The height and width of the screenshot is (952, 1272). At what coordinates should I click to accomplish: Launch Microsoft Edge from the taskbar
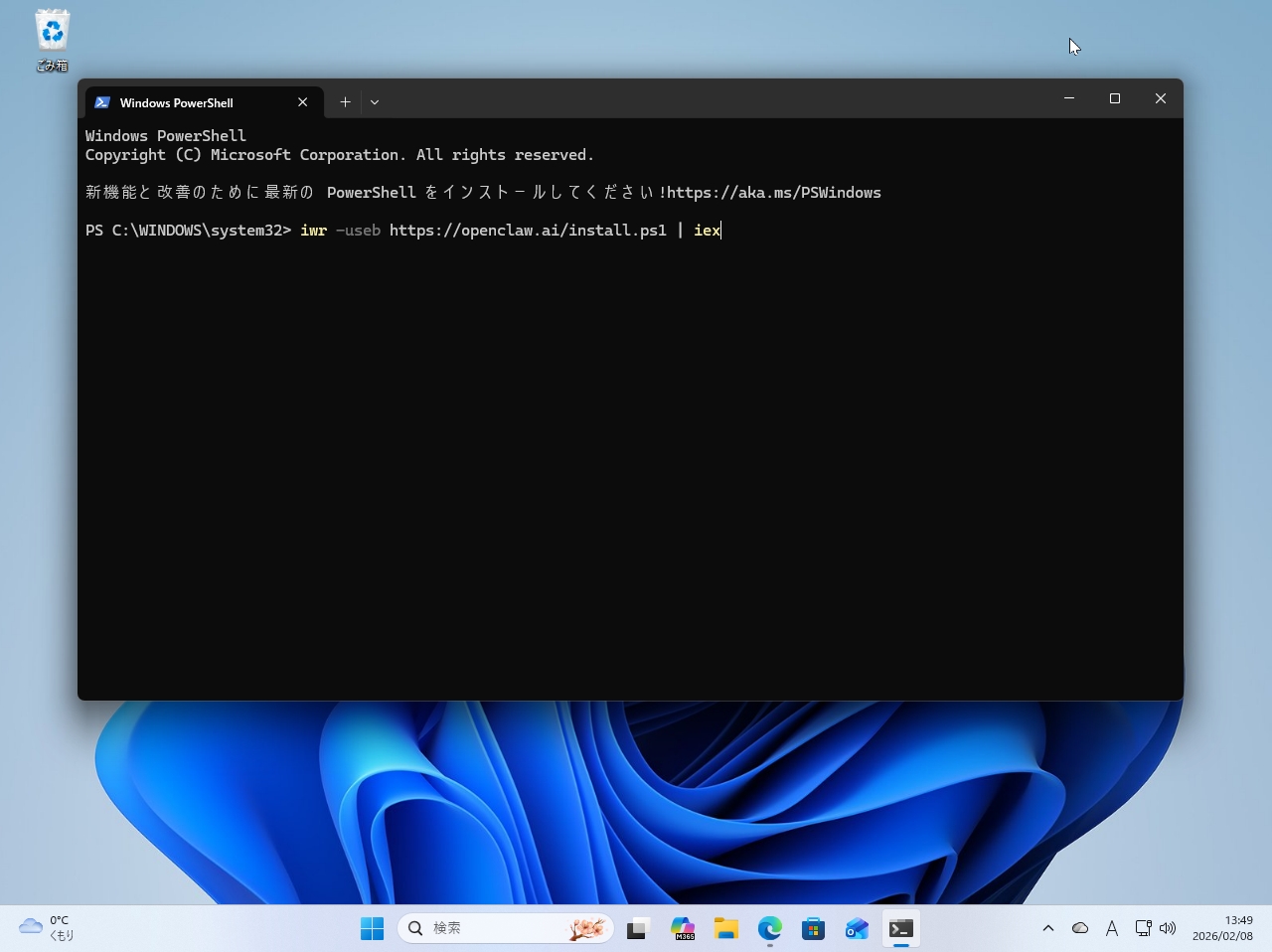(x=770, y=928)
